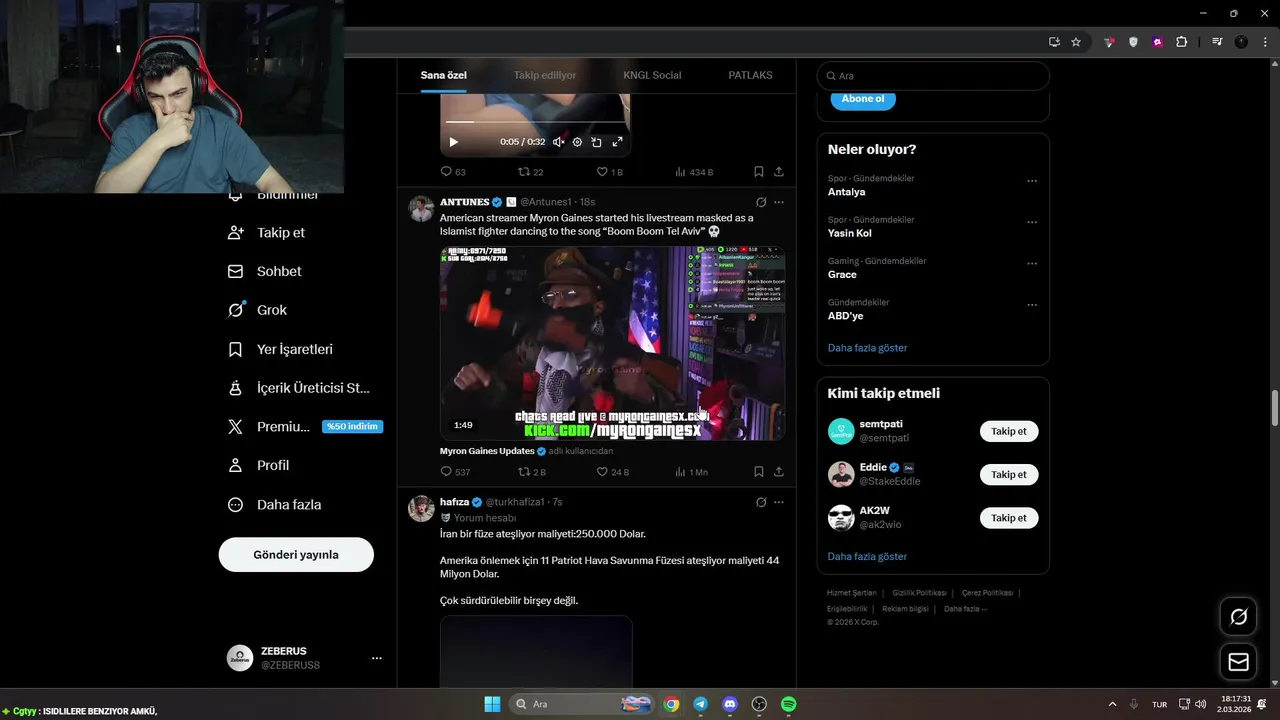The height and width of the screenshot is (720, 1280).
Task: Open more options on the hafıza post
Action: click(779, 502)
